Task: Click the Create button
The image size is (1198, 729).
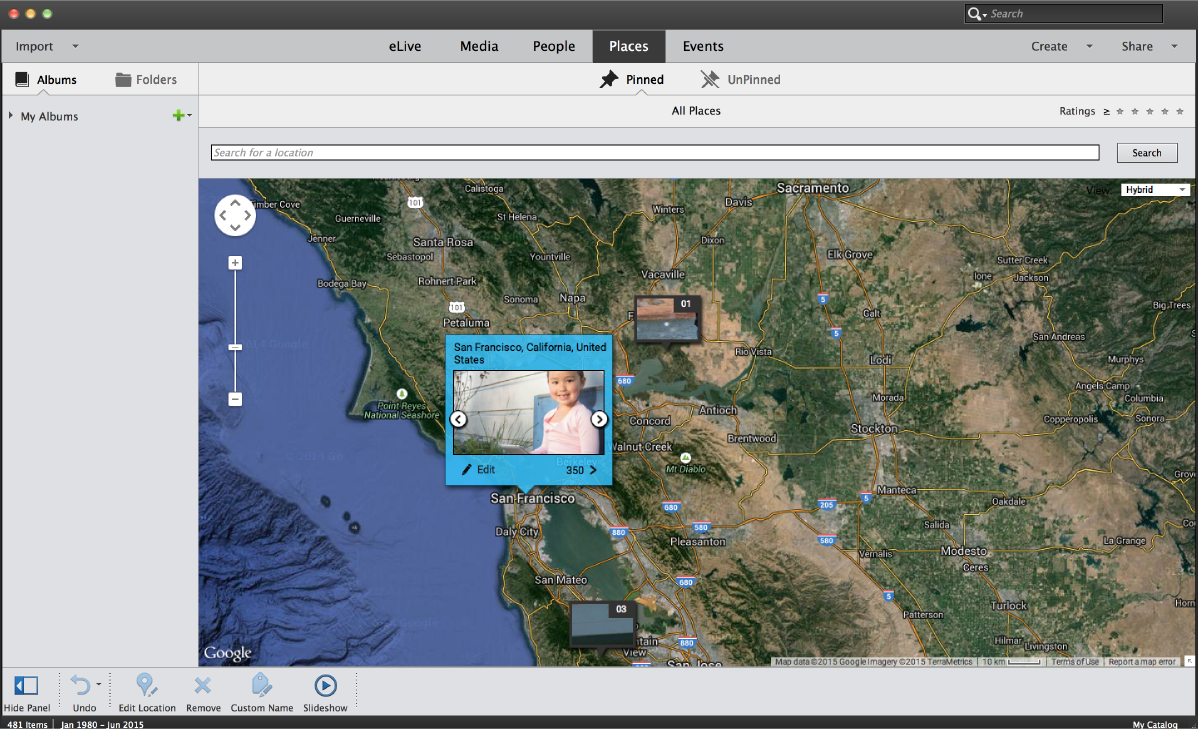Action: [x=1049, y=46]
